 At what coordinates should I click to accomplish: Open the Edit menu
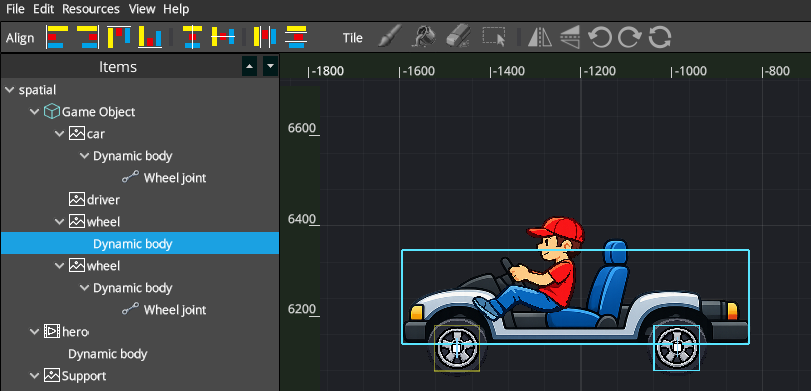tap(43, 9)
